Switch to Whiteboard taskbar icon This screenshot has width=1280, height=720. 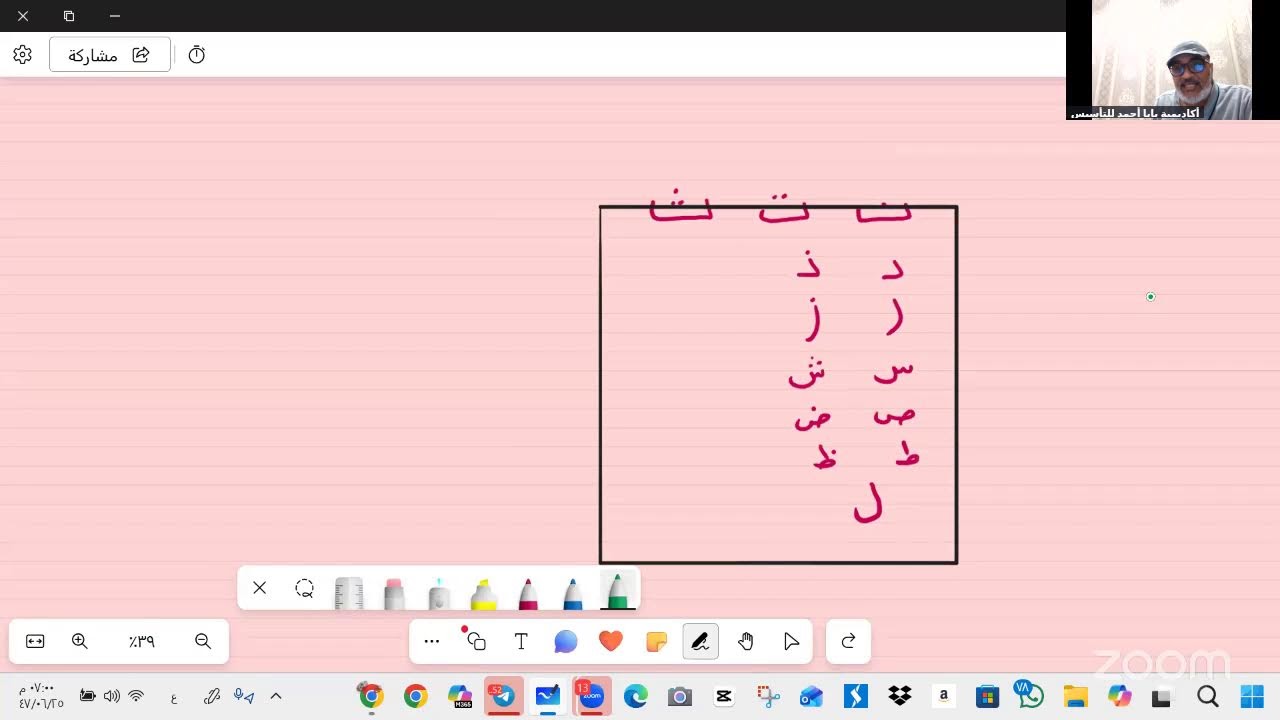coord(548,696)
